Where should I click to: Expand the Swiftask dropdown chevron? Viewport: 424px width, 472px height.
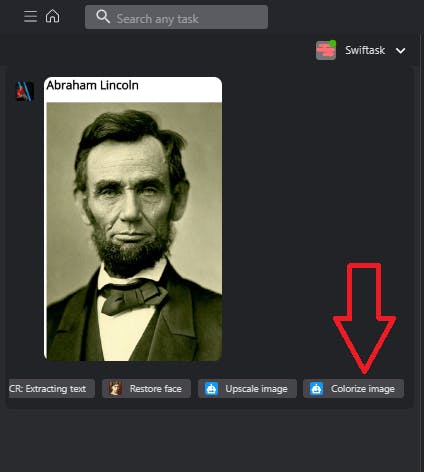point(401,51)
